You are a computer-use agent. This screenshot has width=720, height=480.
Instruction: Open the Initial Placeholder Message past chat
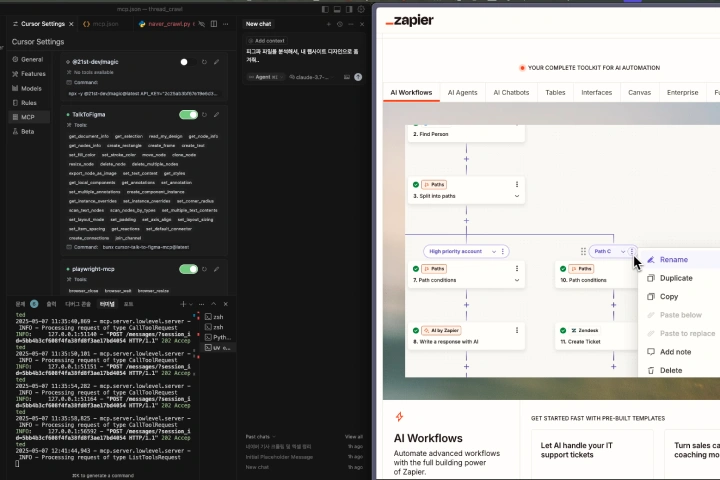(x=279, y=457)
